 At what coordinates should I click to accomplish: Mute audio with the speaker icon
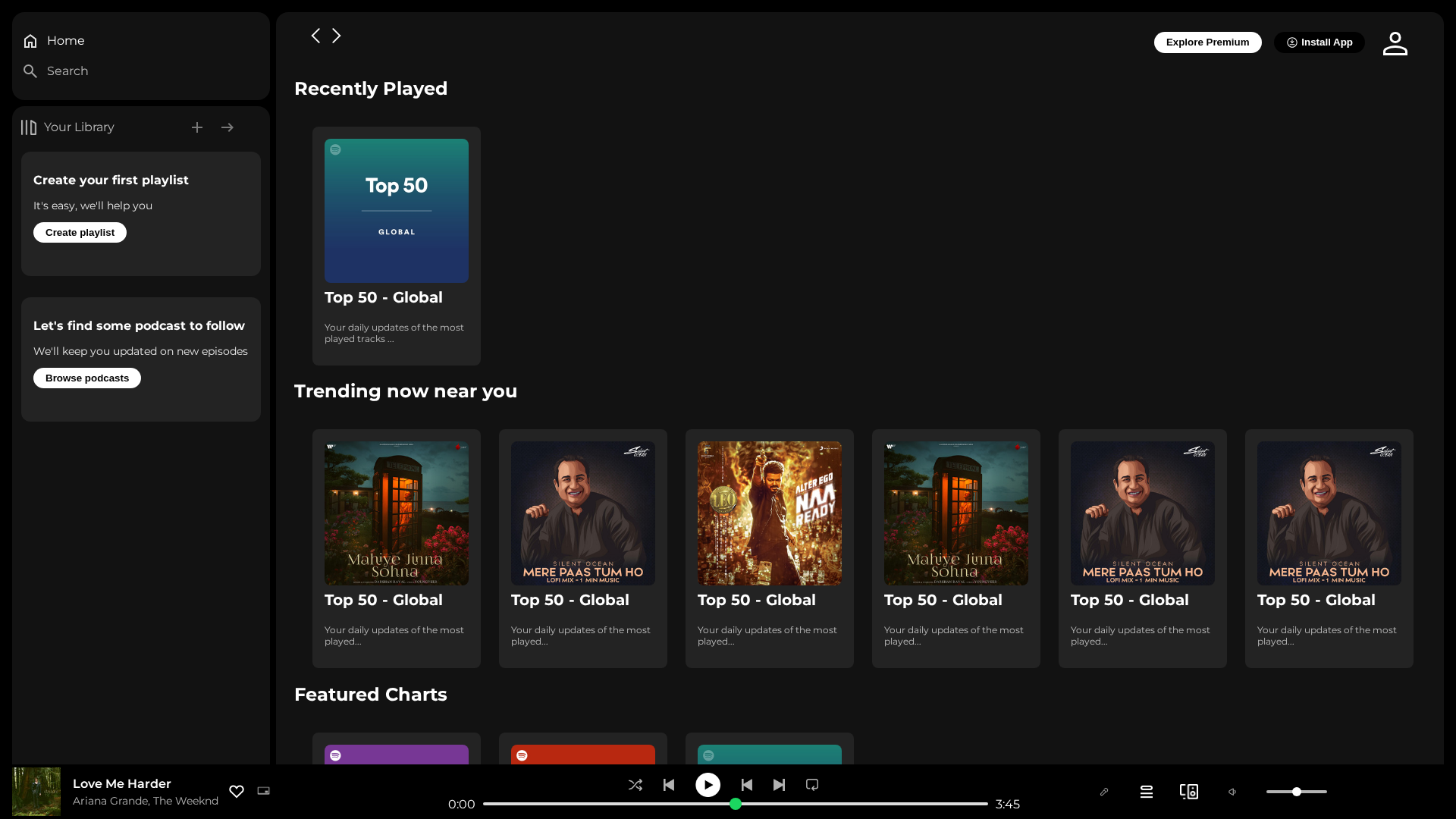point(1233,792)
